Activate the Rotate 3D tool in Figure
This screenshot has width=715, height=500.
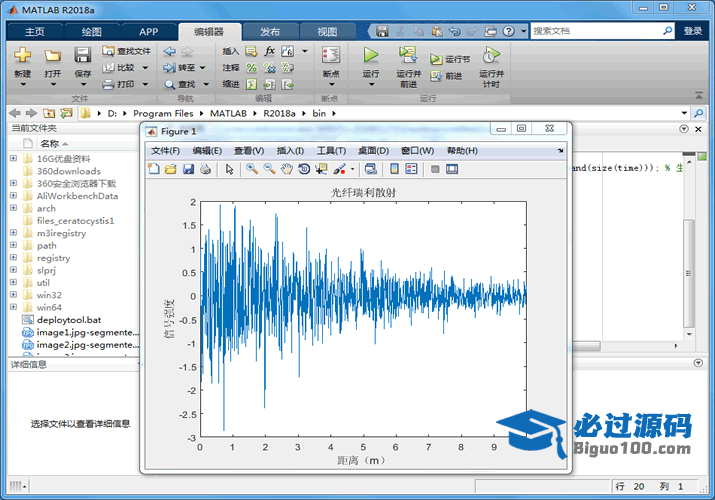[x=304, y=169]
